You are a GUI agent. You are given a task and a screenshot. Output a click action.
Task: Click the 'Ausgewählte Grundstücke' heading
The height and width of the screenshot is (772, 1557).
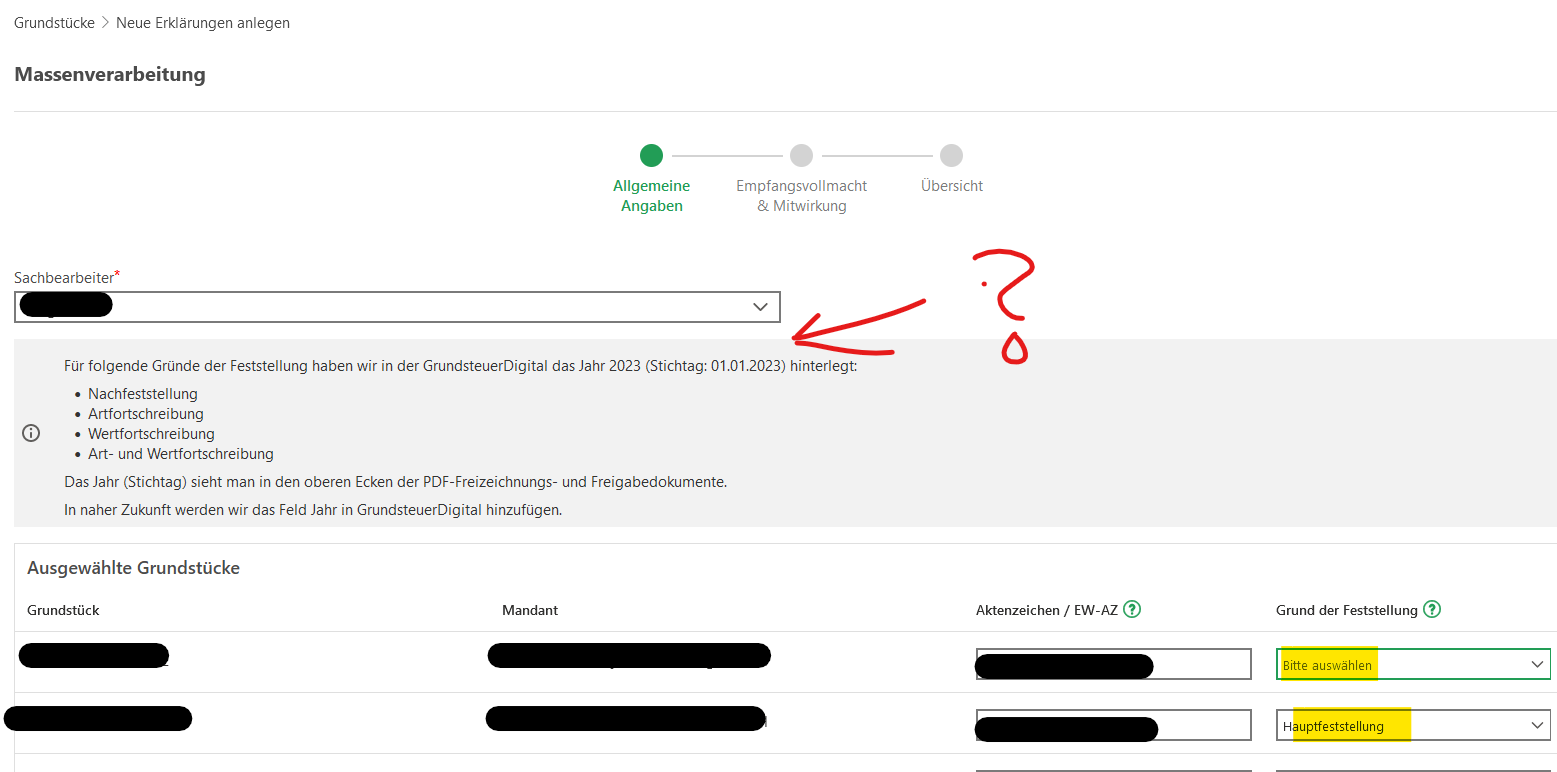click(x=133, y=568)
